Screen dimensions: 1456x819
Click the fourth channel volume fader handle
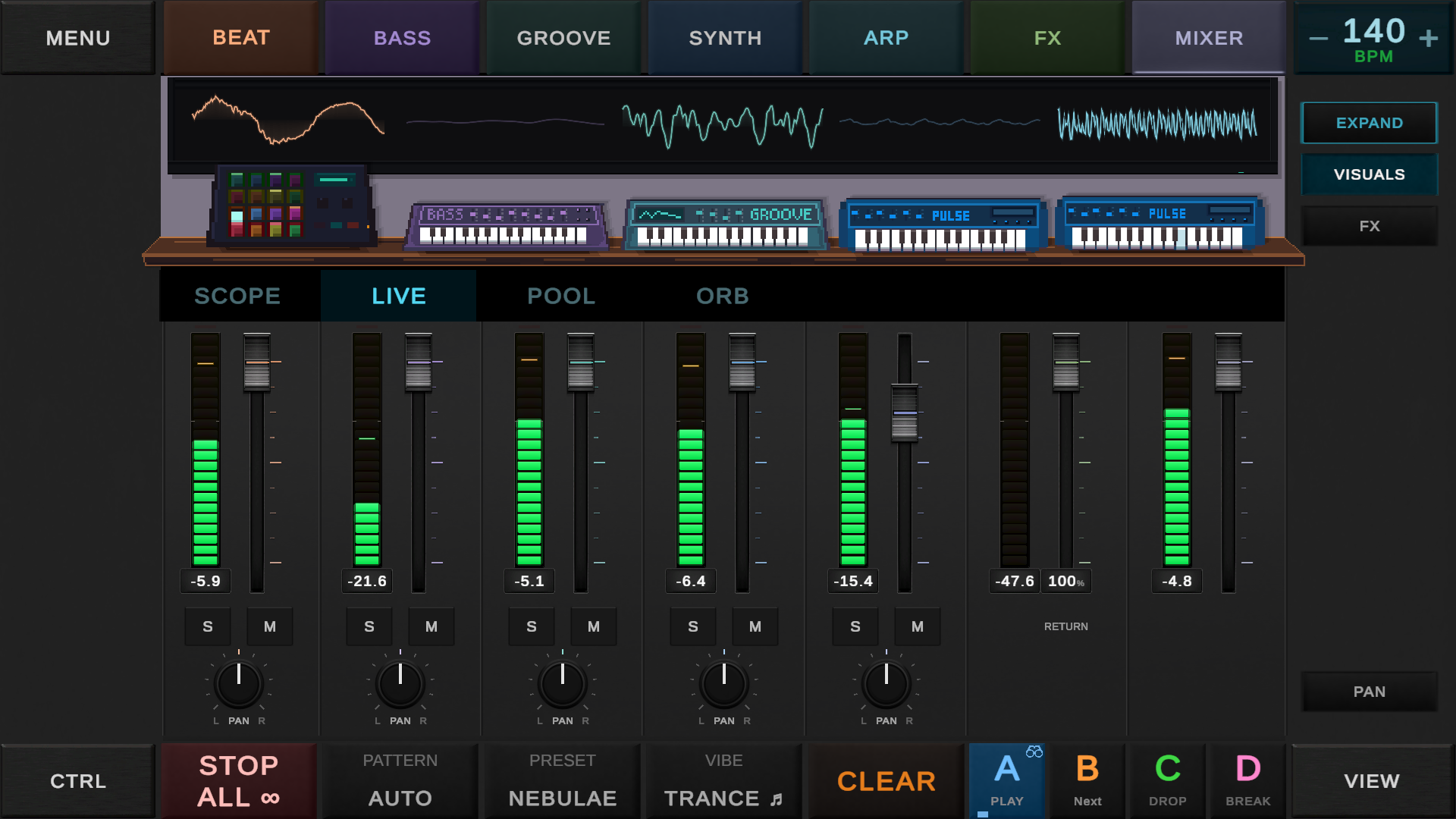click(x=742, y=362)
